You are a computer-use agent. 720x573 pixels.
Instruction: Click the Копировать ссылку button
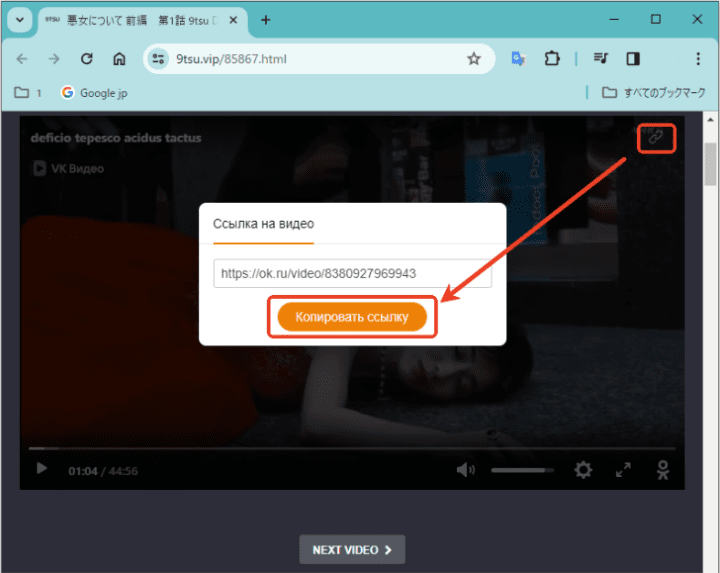coord(352,317)
